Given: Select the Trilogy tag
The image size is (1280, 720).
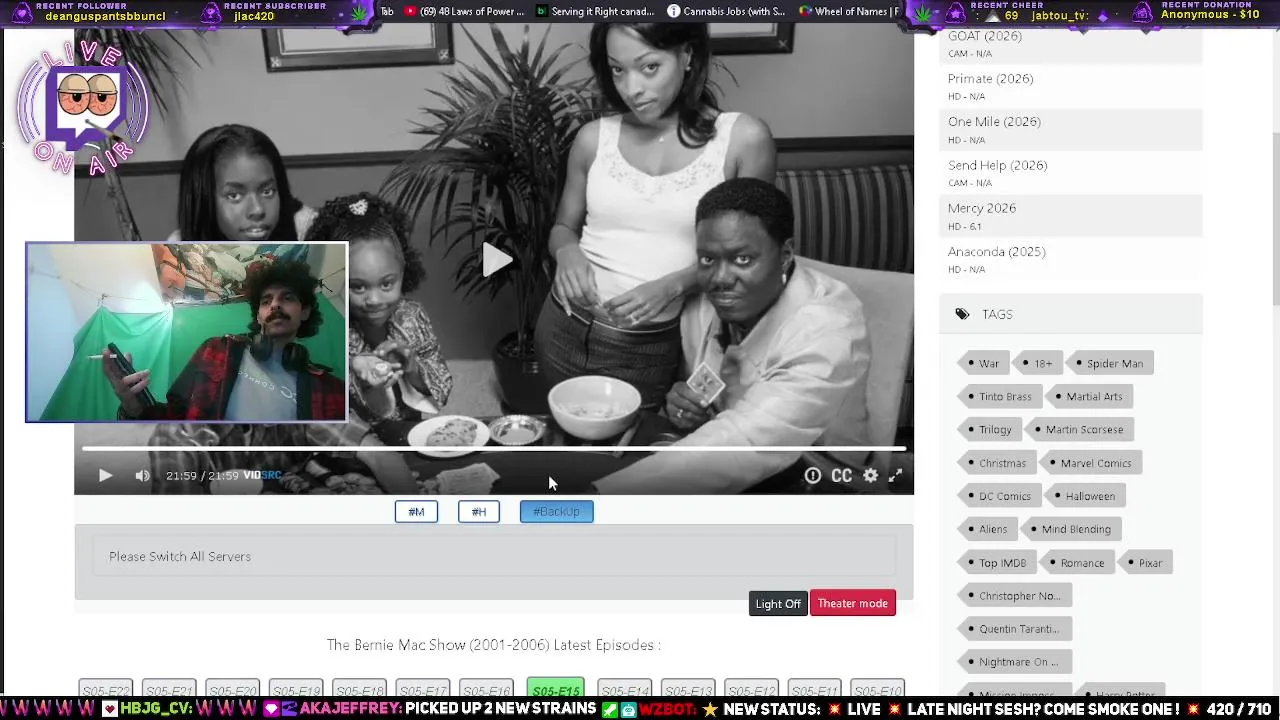Looking at the screenshot, I should (989, 429).
